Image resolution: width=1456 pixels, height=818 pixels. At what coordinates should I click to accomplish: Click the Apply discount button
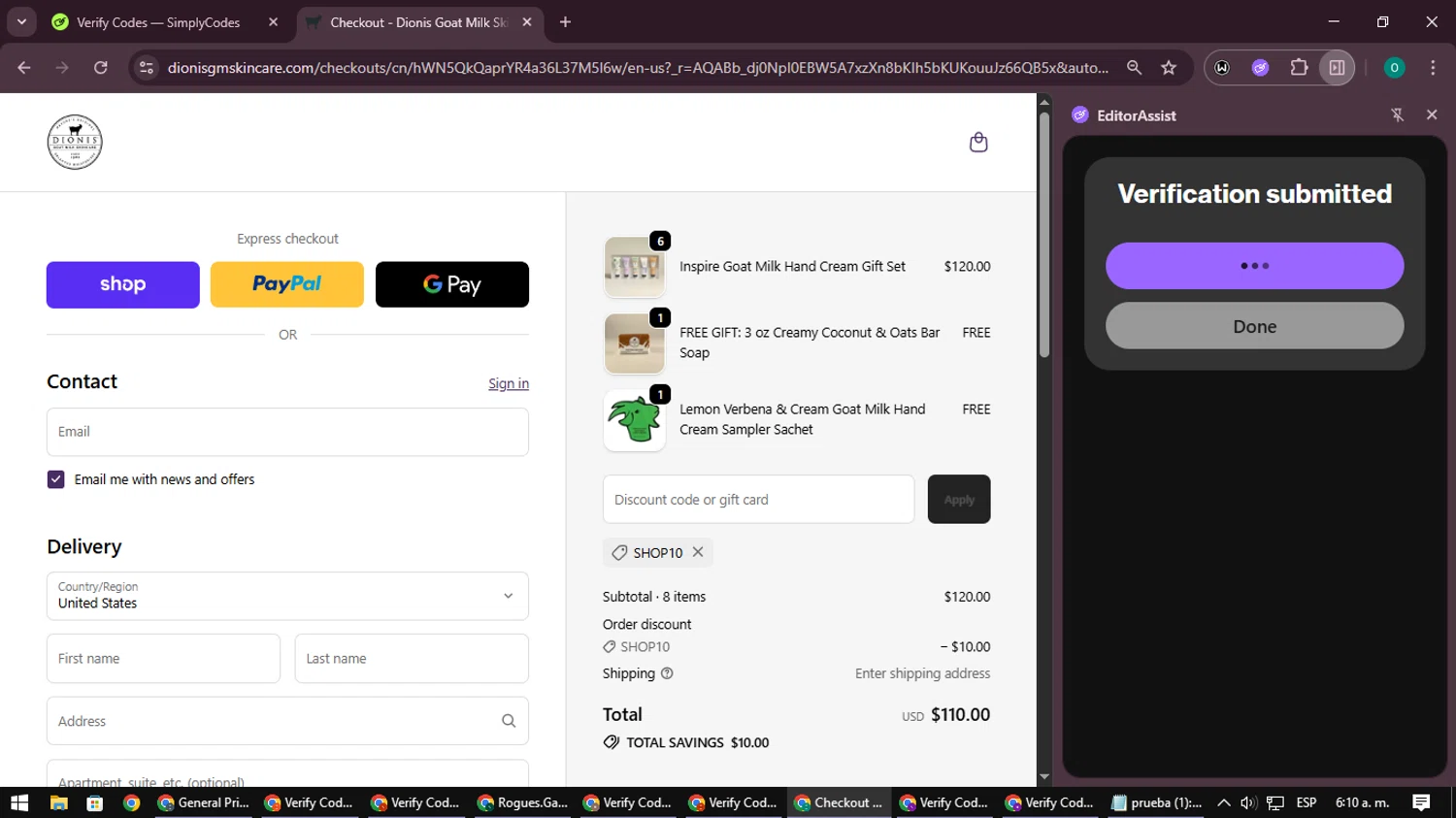tap(959, 499)
